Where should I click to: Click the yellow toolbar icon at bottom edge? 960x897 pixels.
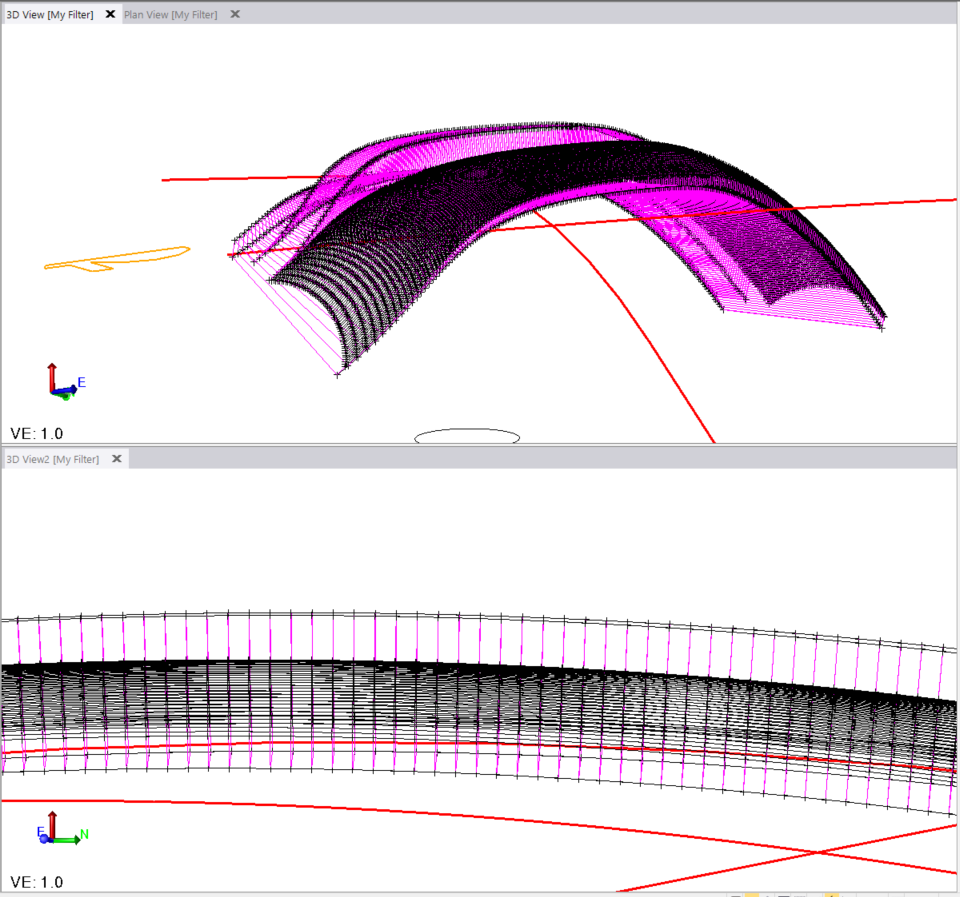click(754, 893)
